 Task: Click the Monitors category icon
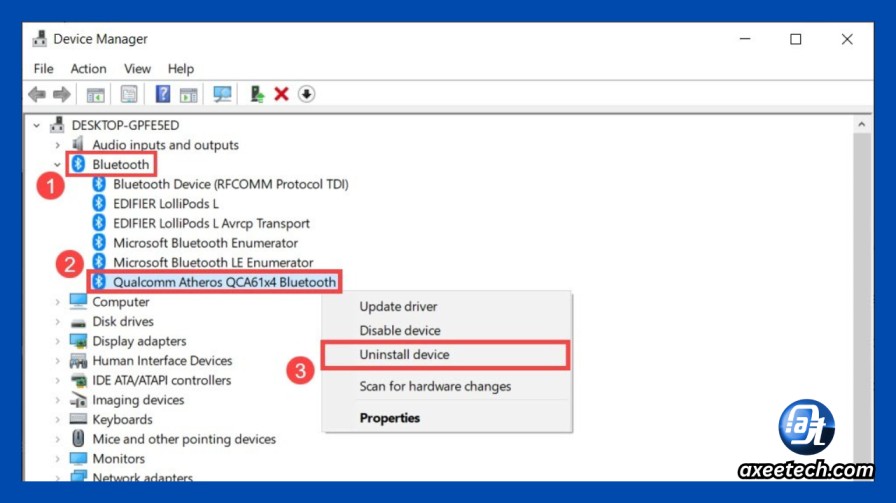[78, 458]
